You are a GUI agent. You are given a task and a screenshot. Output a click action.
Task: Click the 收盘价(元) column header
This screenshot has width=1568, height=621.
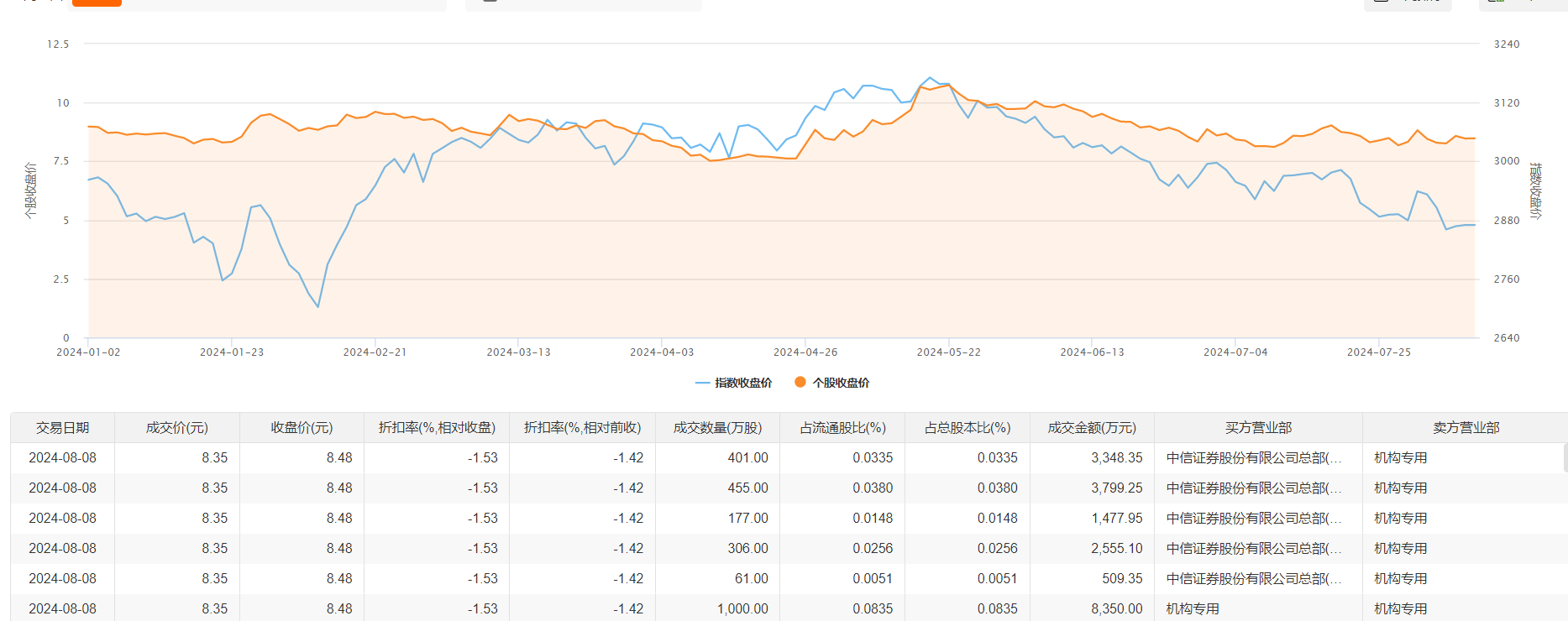(x=302, y=428)
